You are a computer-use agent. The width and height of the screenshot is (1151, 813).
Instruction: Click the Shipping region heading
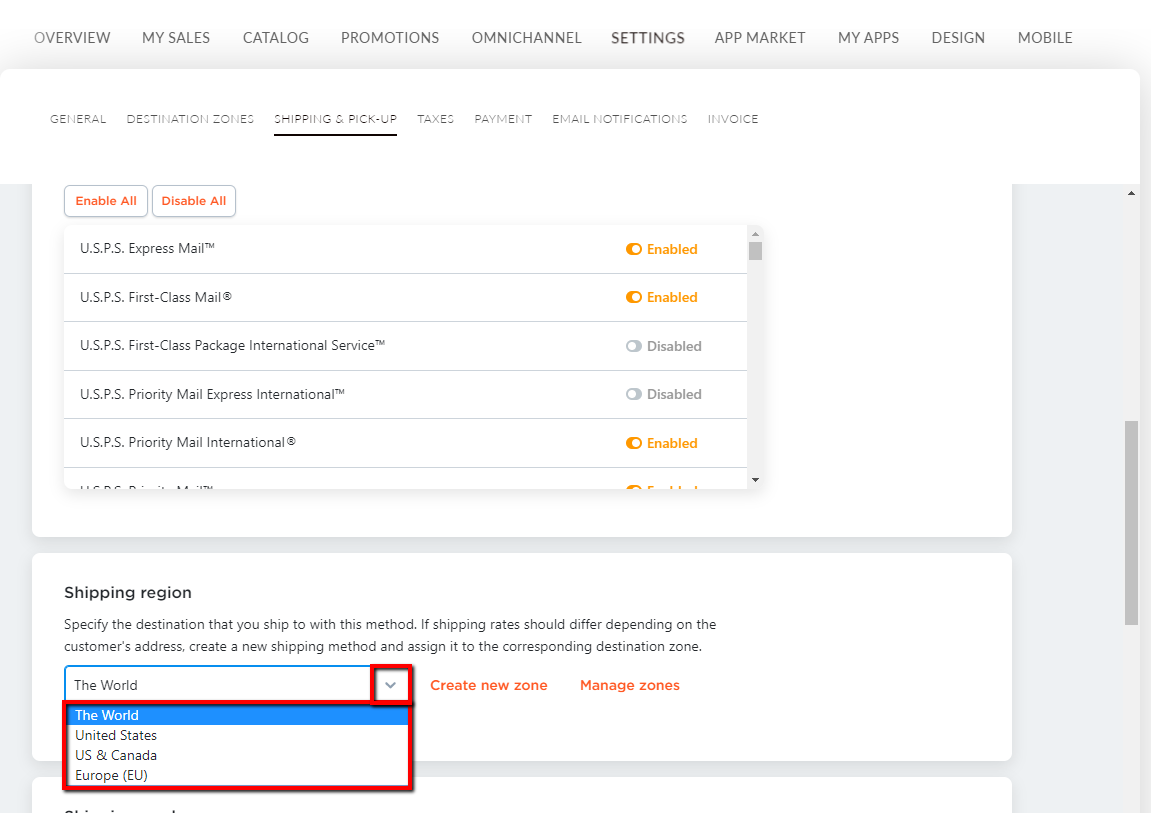pos(128,593)
